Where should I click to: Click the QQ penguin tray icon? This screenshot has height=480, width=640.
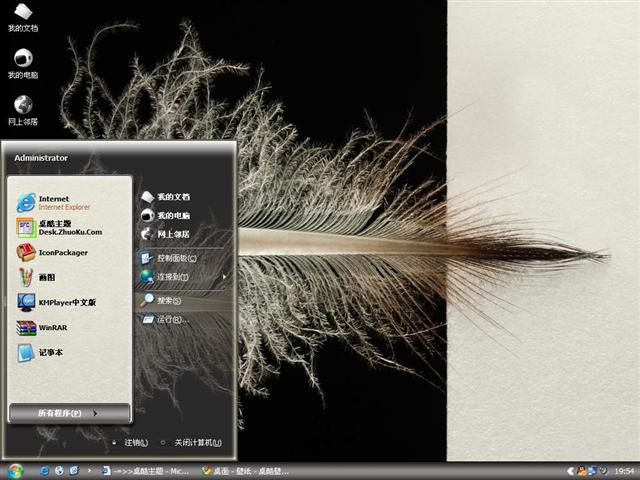click(582, 471)
